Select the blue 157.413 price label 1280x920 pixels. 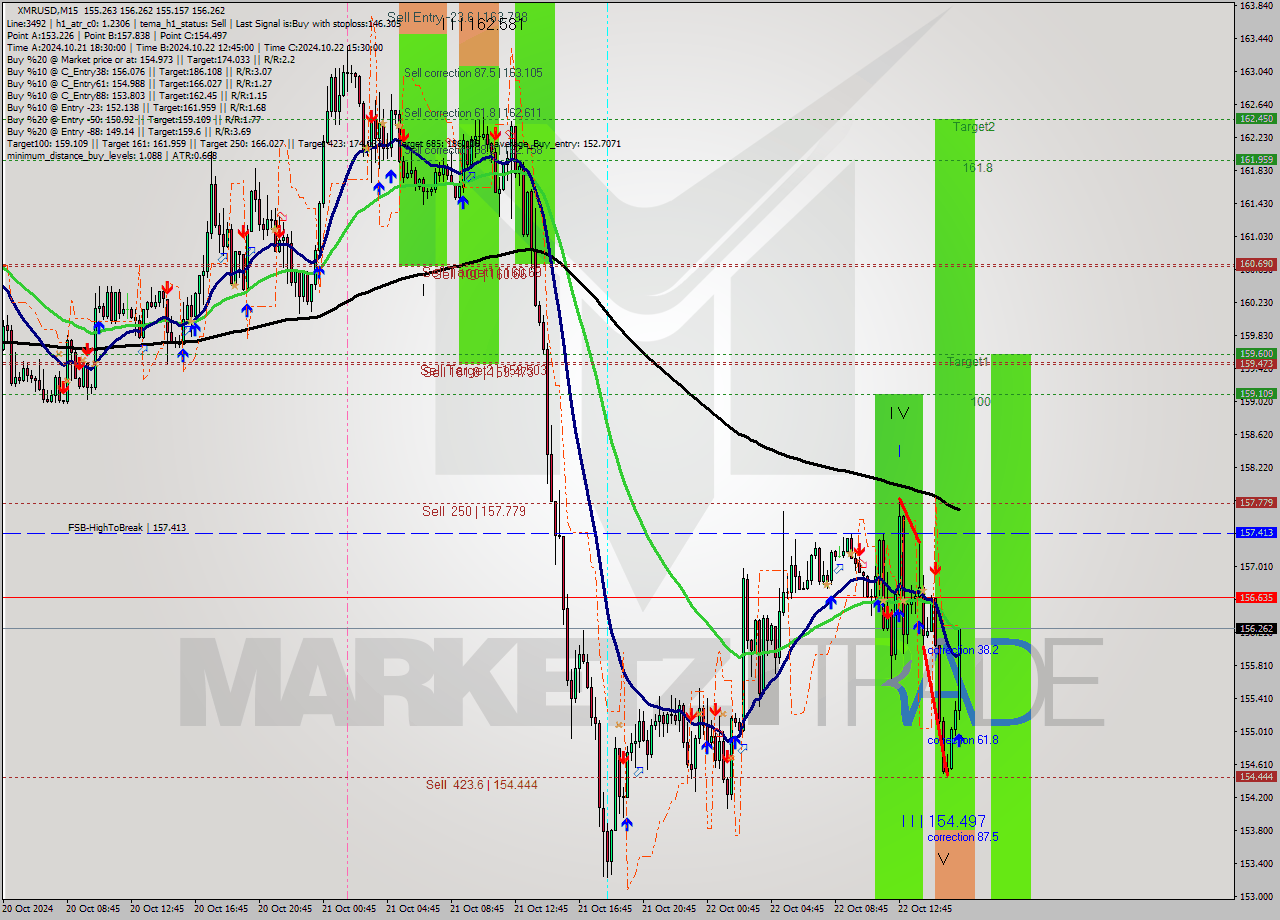1256,533
